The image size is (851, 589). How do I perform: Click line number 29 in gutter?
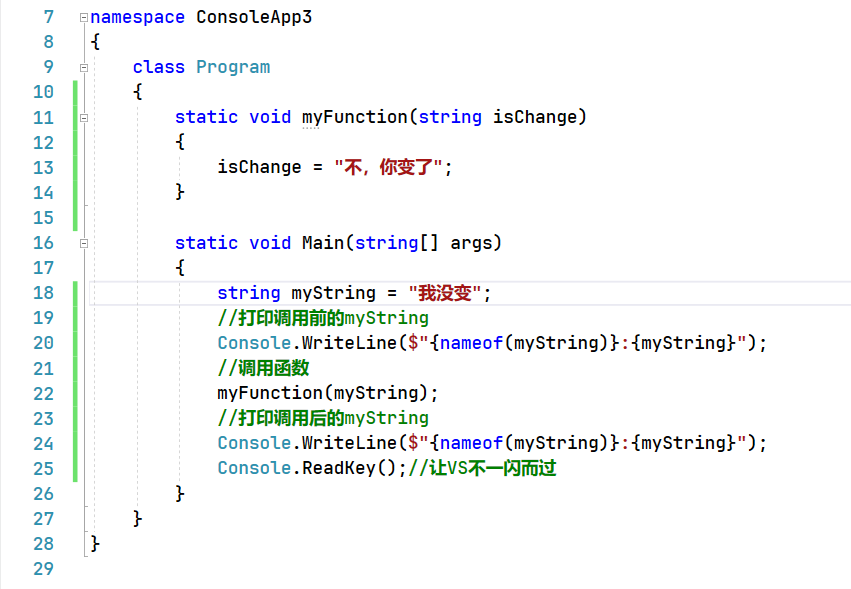point(43,569)
